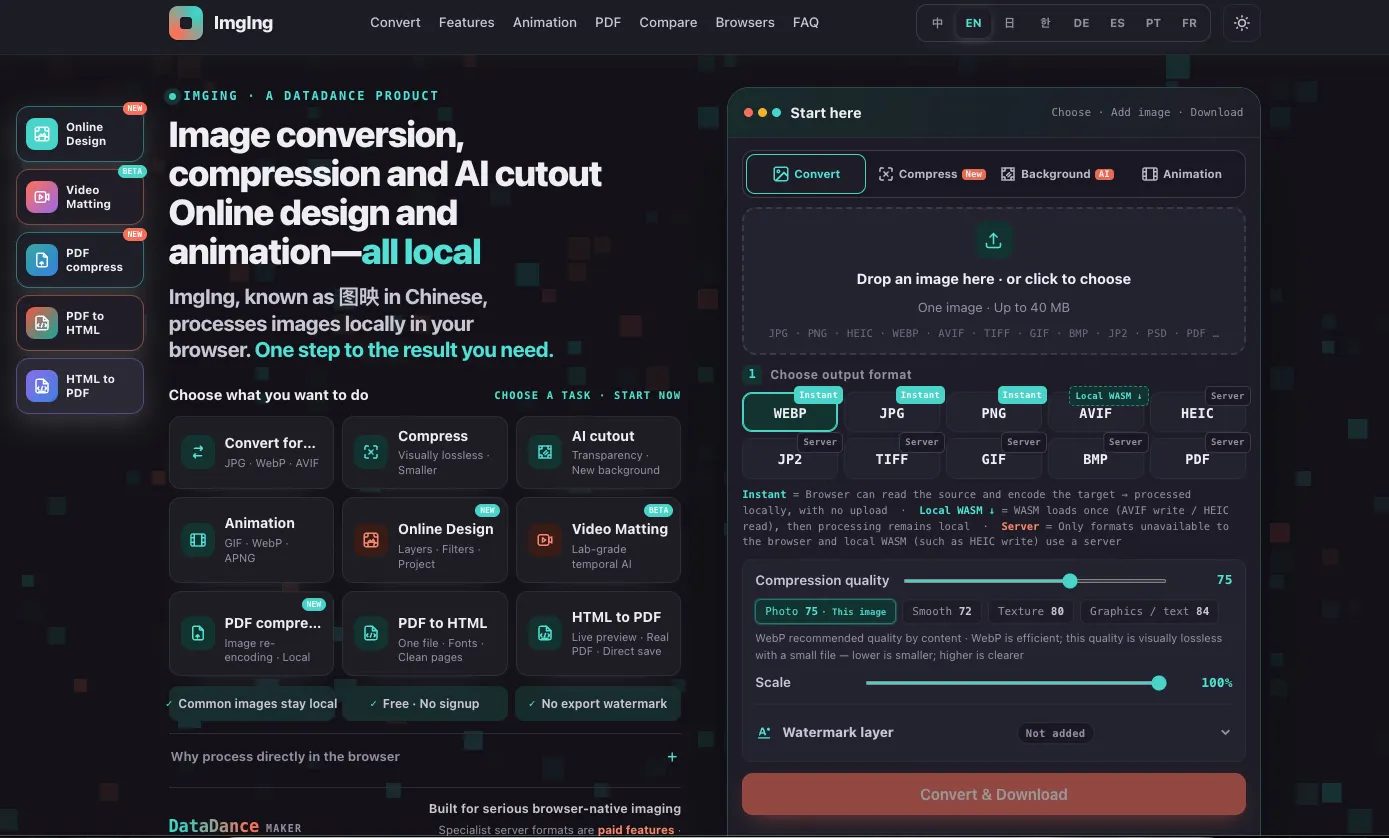The width and height of the screenshot is (1389, 838).
Task: Apply the 'Smooth 72' quality preset
Action: (x=942, y=611)
